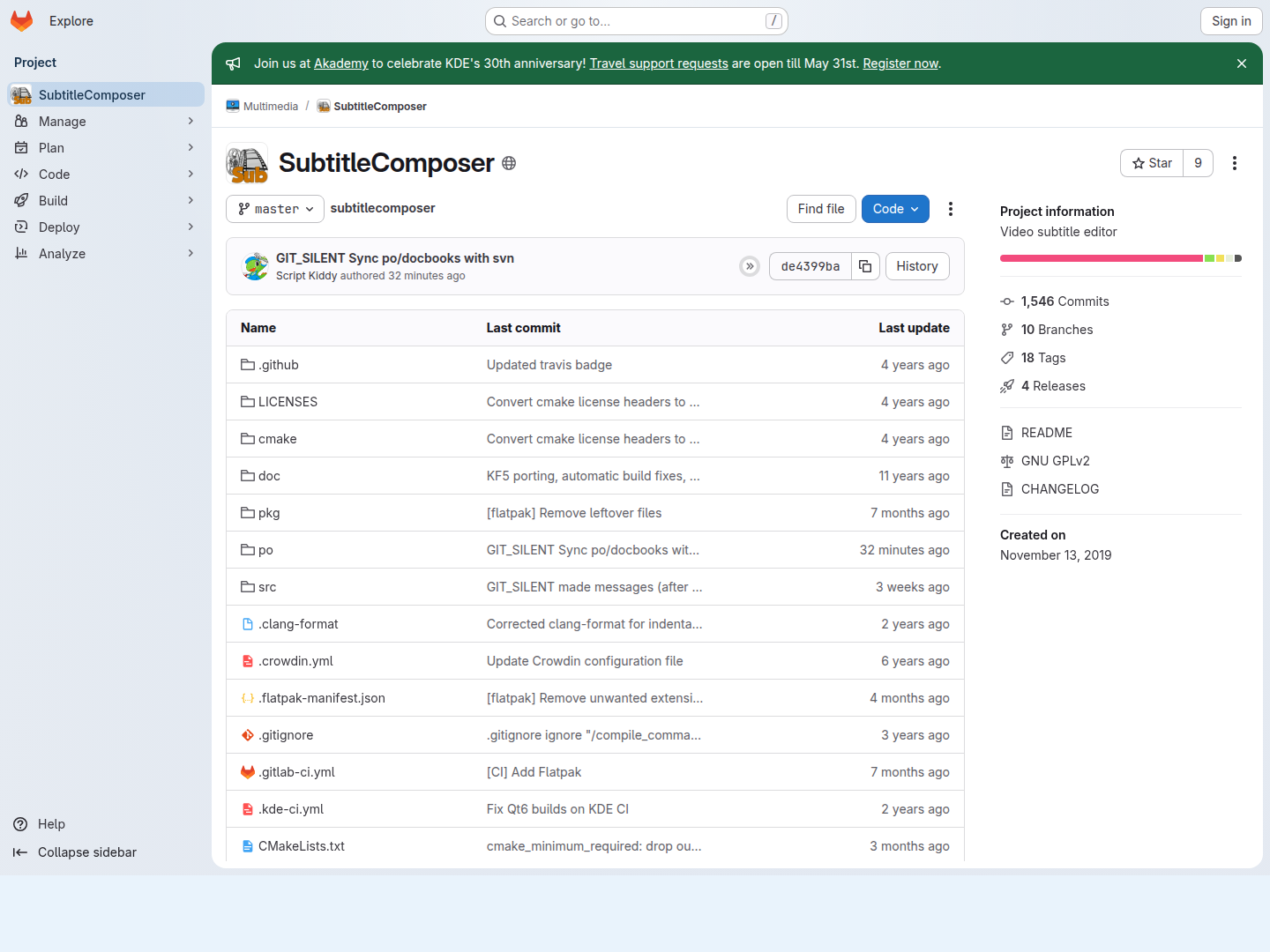The height and width of the screenshot is (952, 1270).
Task: Click the Releases rocket icon
Action: (x=1007, y=386)
